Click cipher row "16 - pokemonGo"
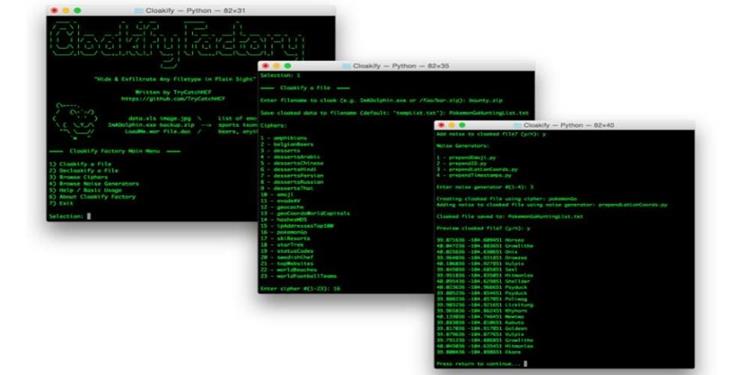 pyautogui.click(x=284, y=232)
